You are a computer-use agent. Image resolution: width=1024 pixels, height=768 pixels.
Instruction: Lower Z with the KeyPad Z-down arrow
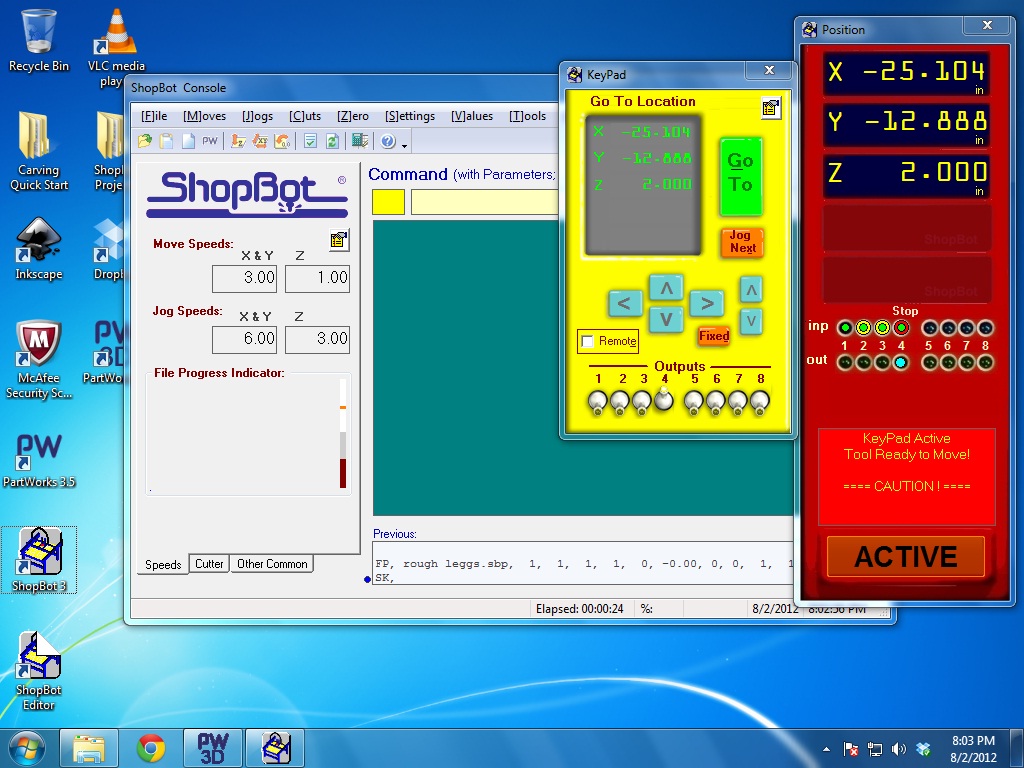(x=751, y=321)
